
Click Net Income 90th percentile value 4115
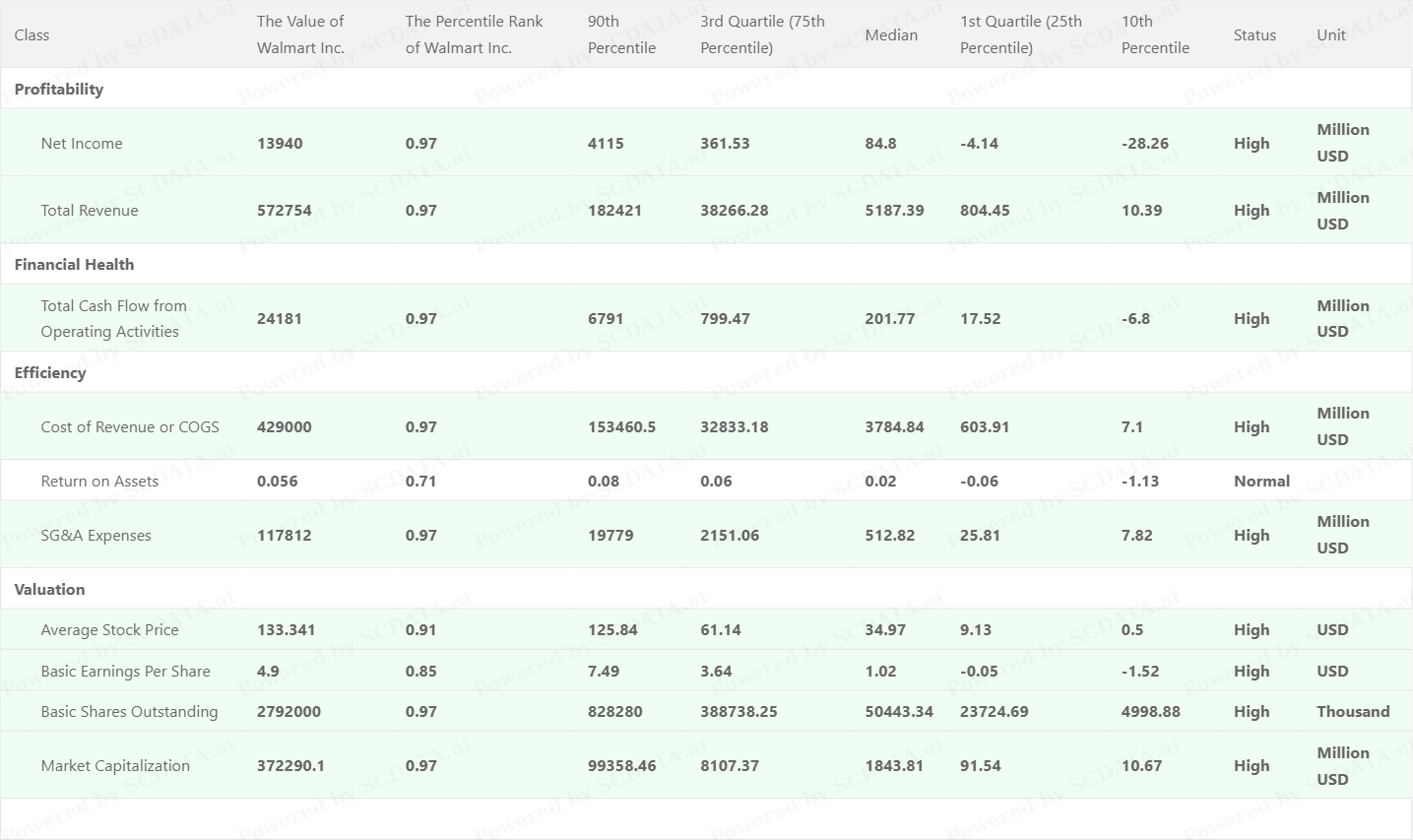click(606, 143)
